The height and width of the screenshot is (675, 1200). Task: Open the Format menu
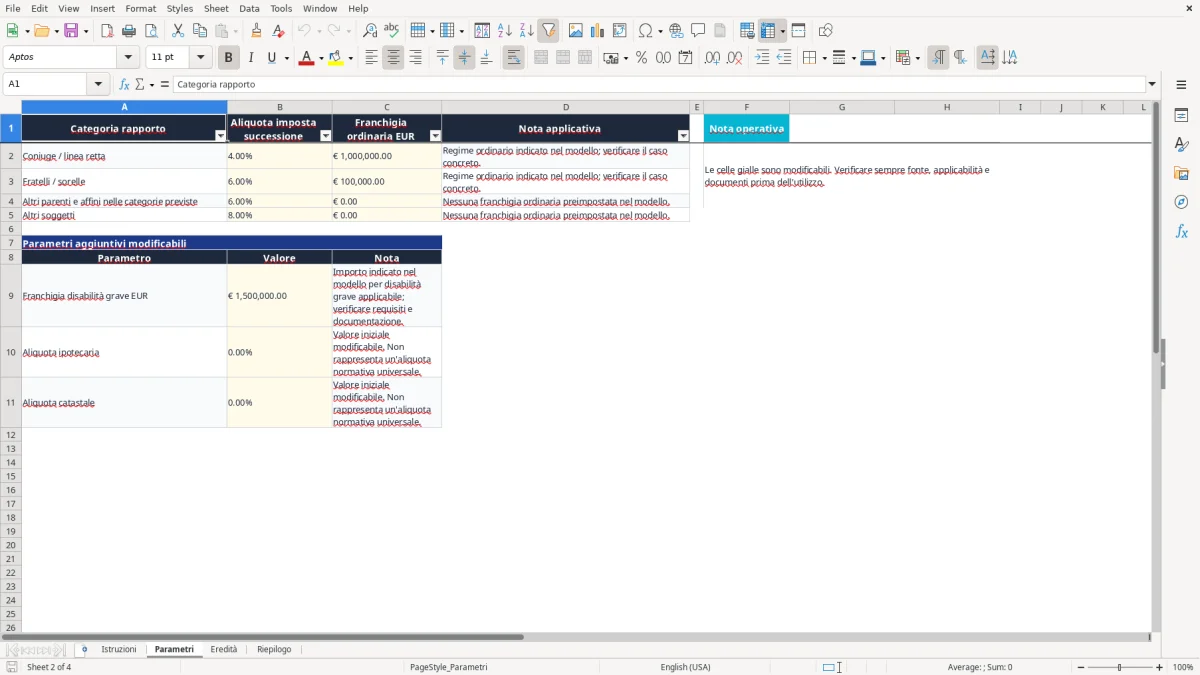coord(141,8)
